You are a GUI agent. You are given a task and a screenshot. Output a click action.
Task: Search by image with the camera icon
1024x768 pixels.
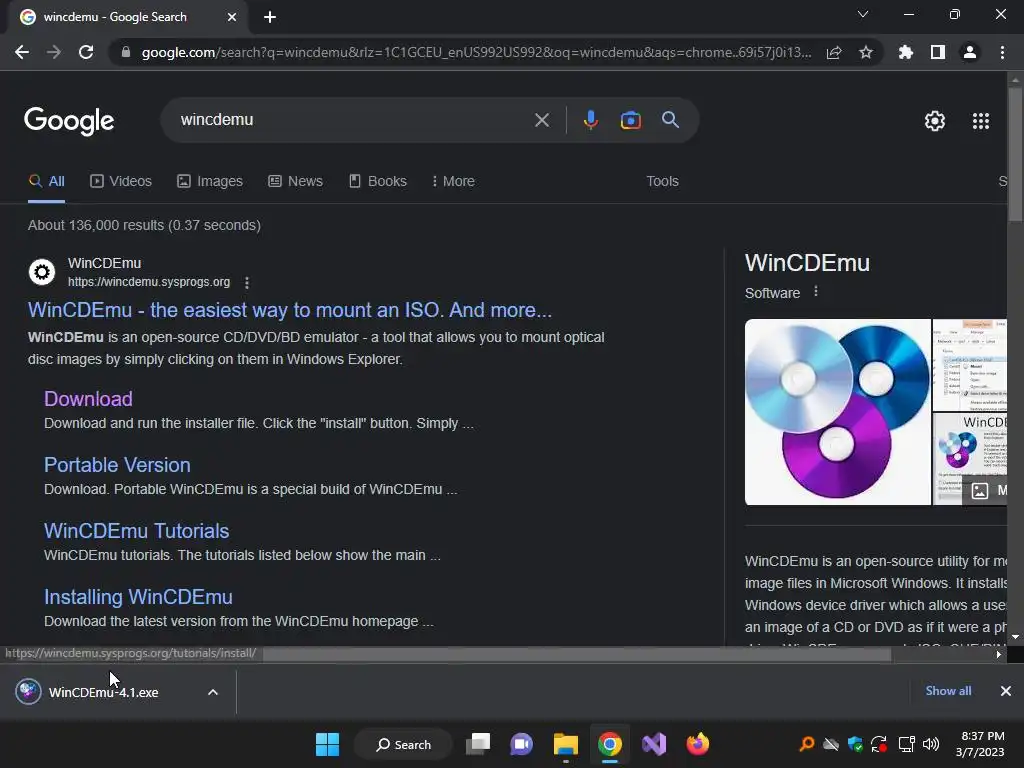630,120
